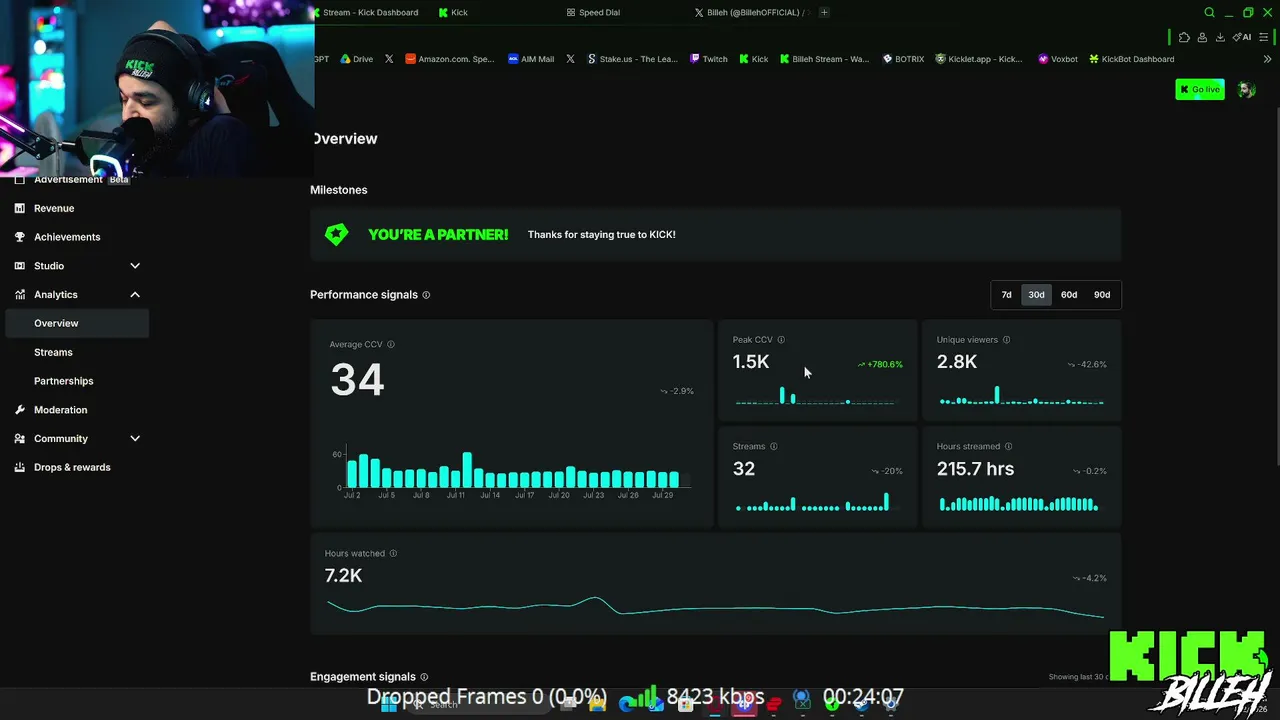Open the Moderation hammer icon
1280x720 pixels.
click(x=20, y=410)
